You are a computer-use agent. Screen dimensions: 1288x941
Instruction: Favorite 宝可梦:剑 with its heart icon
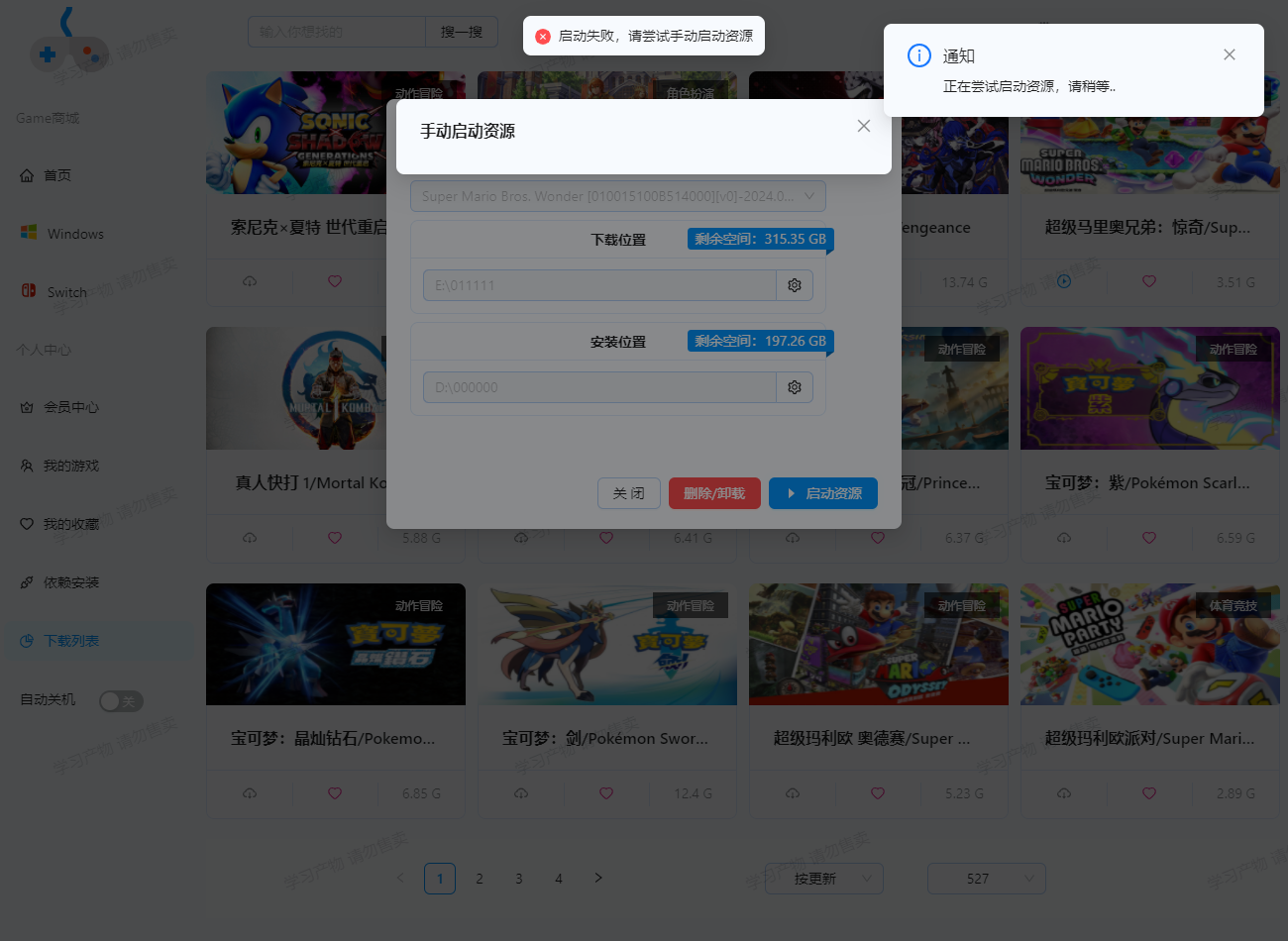[x=606, y=793]
